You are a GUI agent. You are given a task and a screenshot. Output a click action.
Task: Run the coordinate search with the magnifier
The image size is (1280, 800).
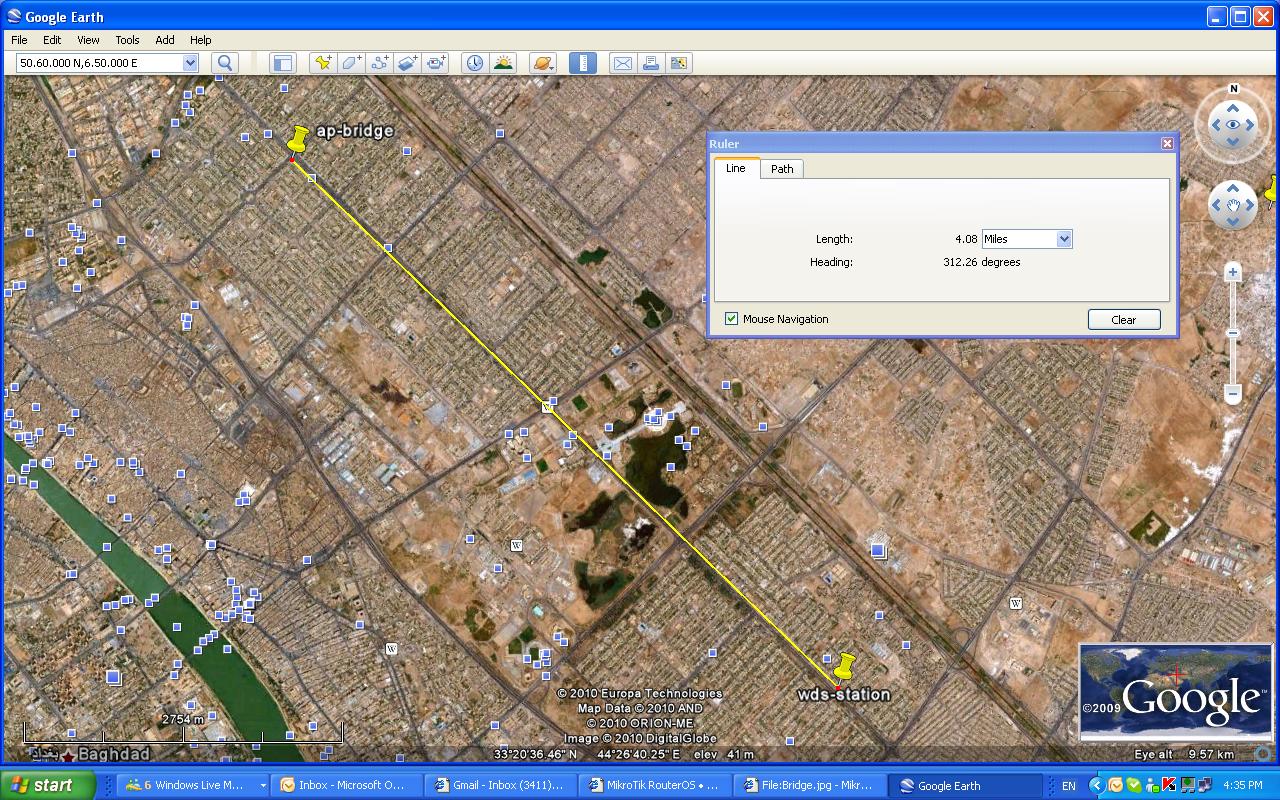point(225,62)
